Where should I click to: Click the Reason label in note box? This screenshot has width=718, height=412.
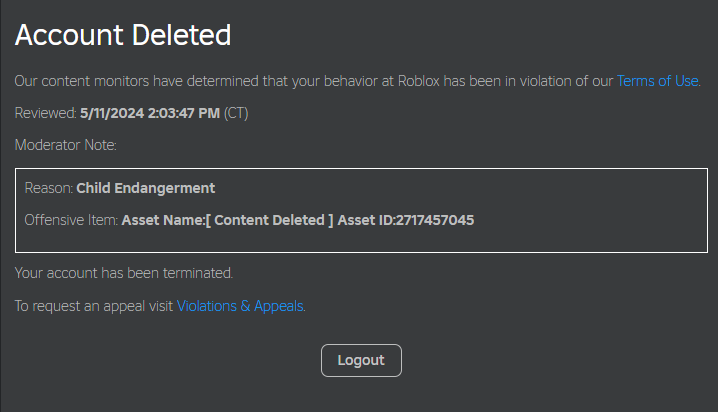(49, 188)
